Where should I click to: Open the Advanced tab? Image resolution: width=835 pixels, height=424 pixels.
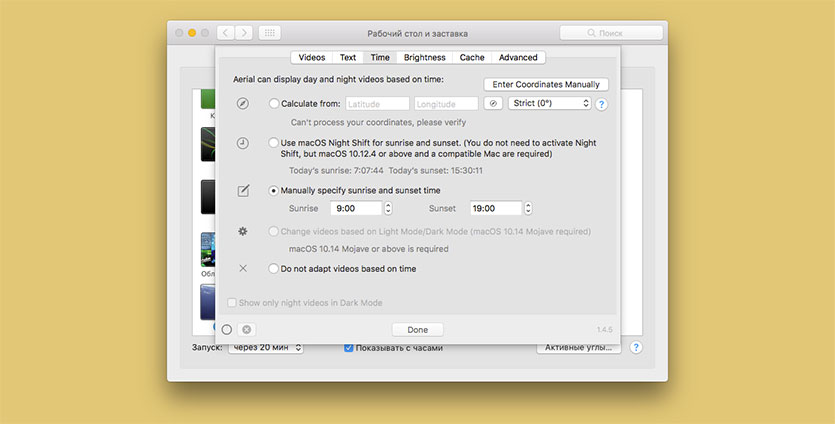518,58
